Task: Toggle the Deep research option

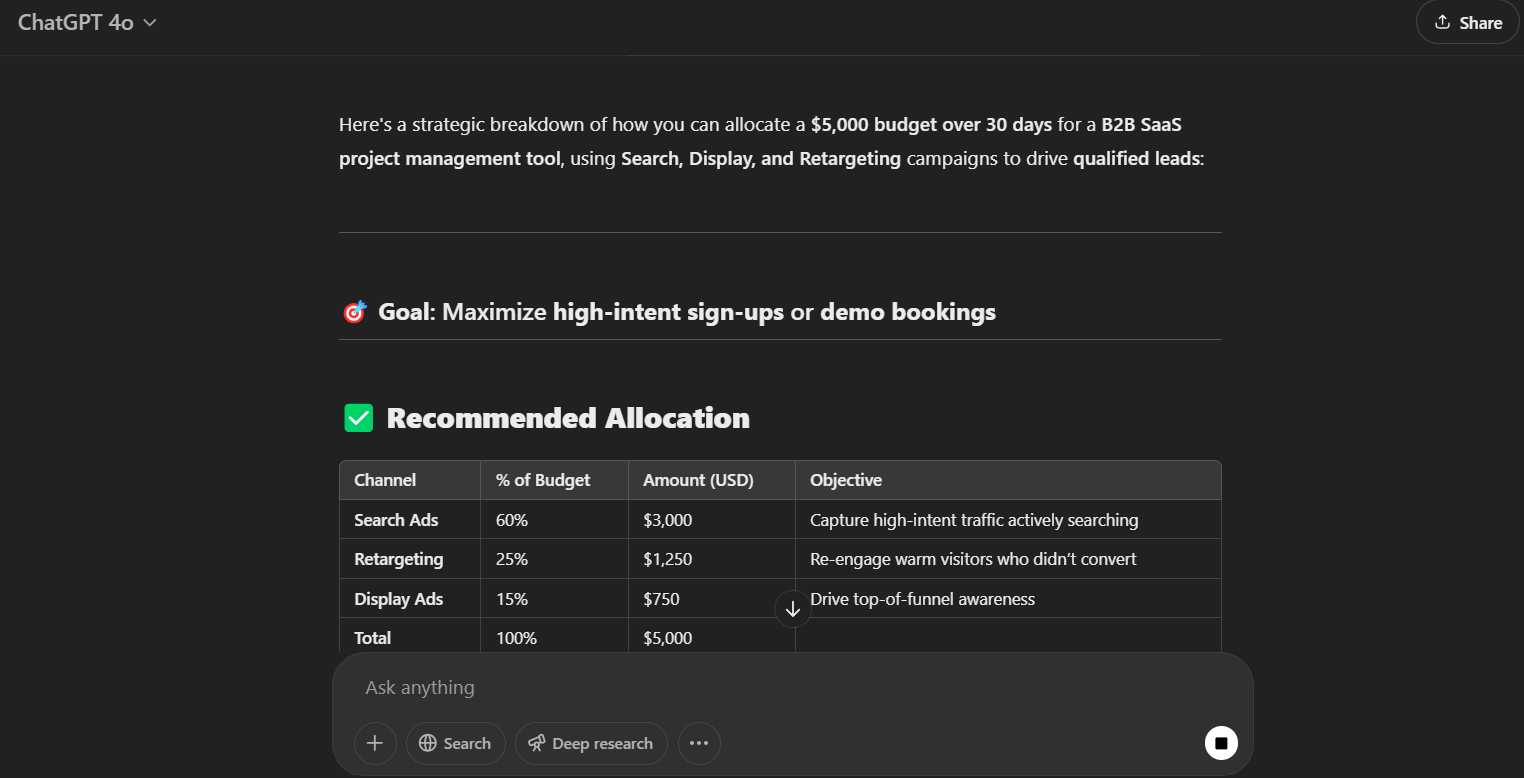Action: tap(591, 743)
